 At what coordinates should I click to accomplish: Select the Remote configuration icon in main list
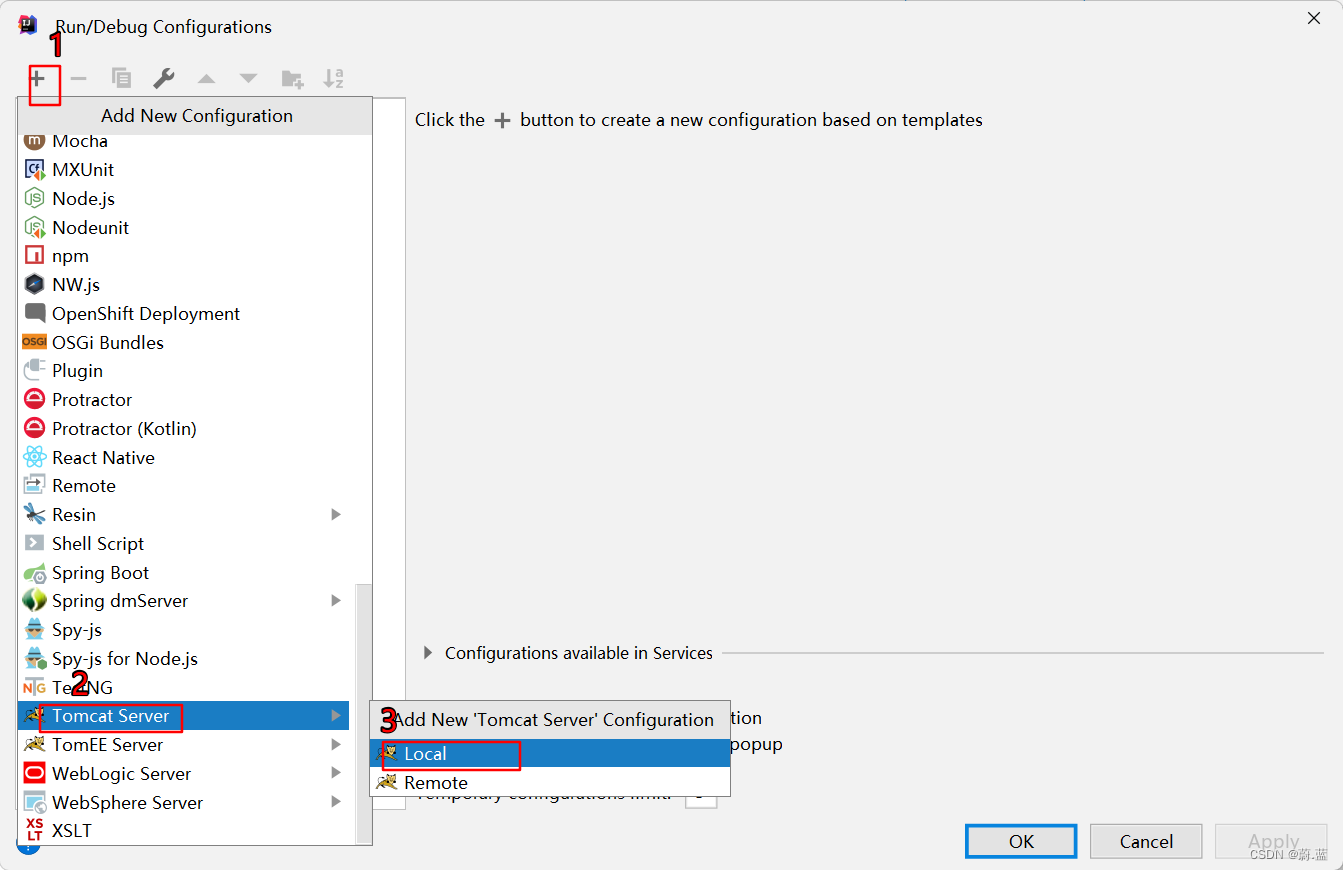[35, 486]
